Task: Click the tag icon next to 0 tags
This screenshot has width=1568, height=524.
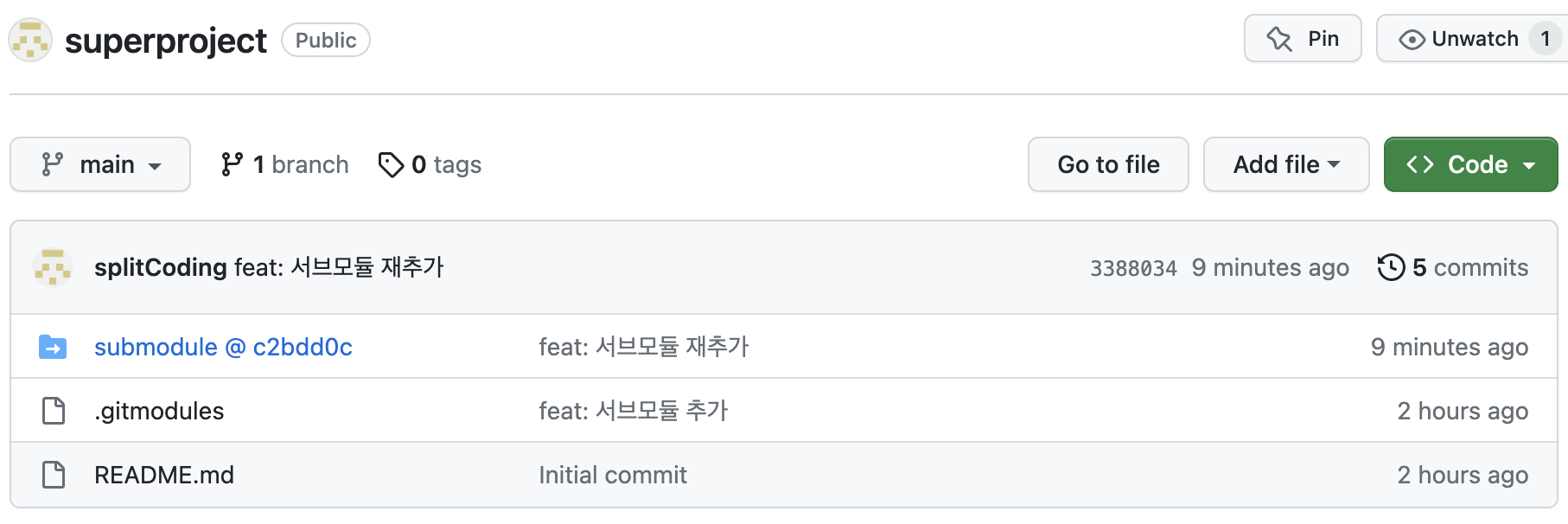Action: point(391,164)
